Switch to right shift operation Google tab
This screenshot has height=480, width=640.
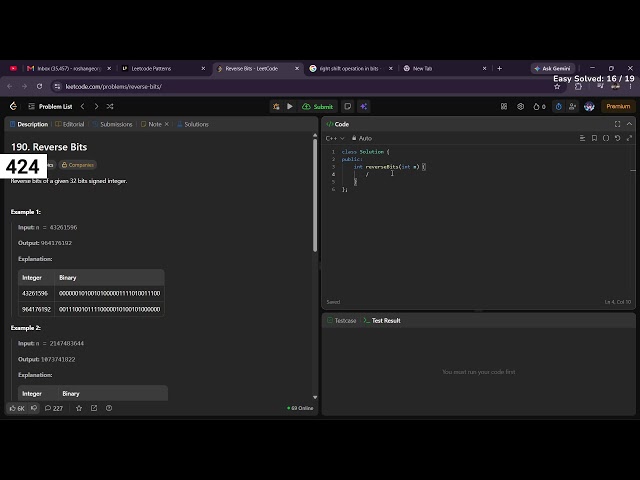[351, 69]
